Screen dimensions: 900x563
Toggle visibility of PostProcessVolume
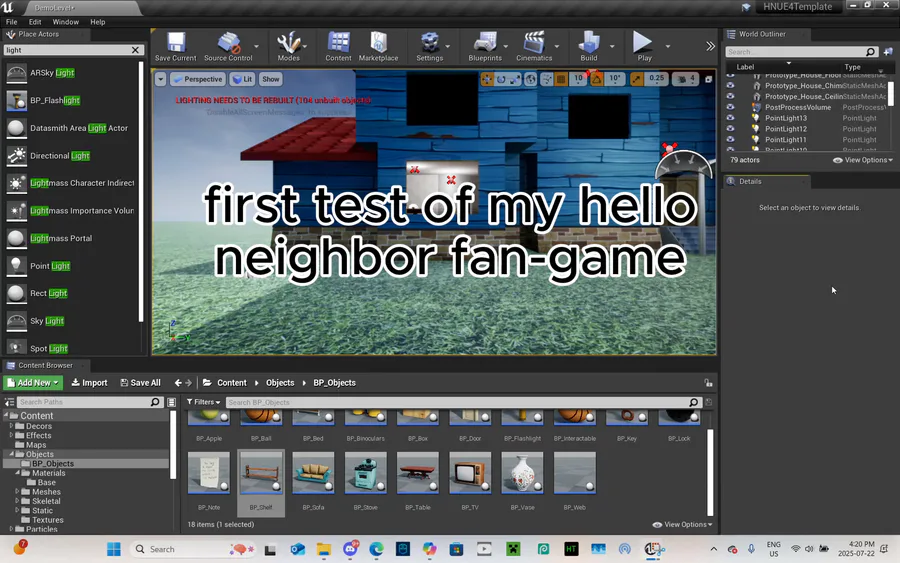pos(730,107)
